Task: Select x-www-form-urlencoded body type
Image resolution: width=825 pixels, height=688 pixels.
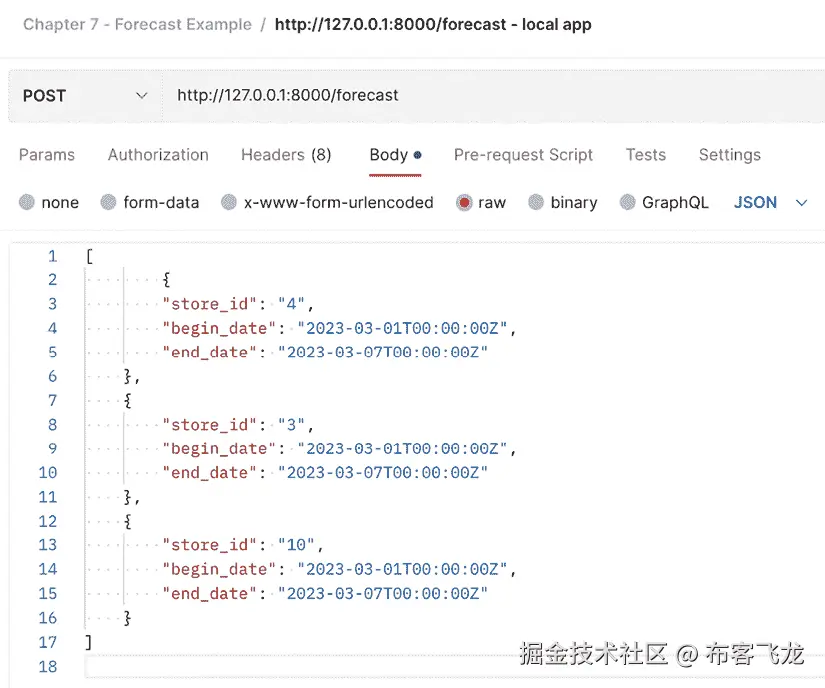Action: 229,202
